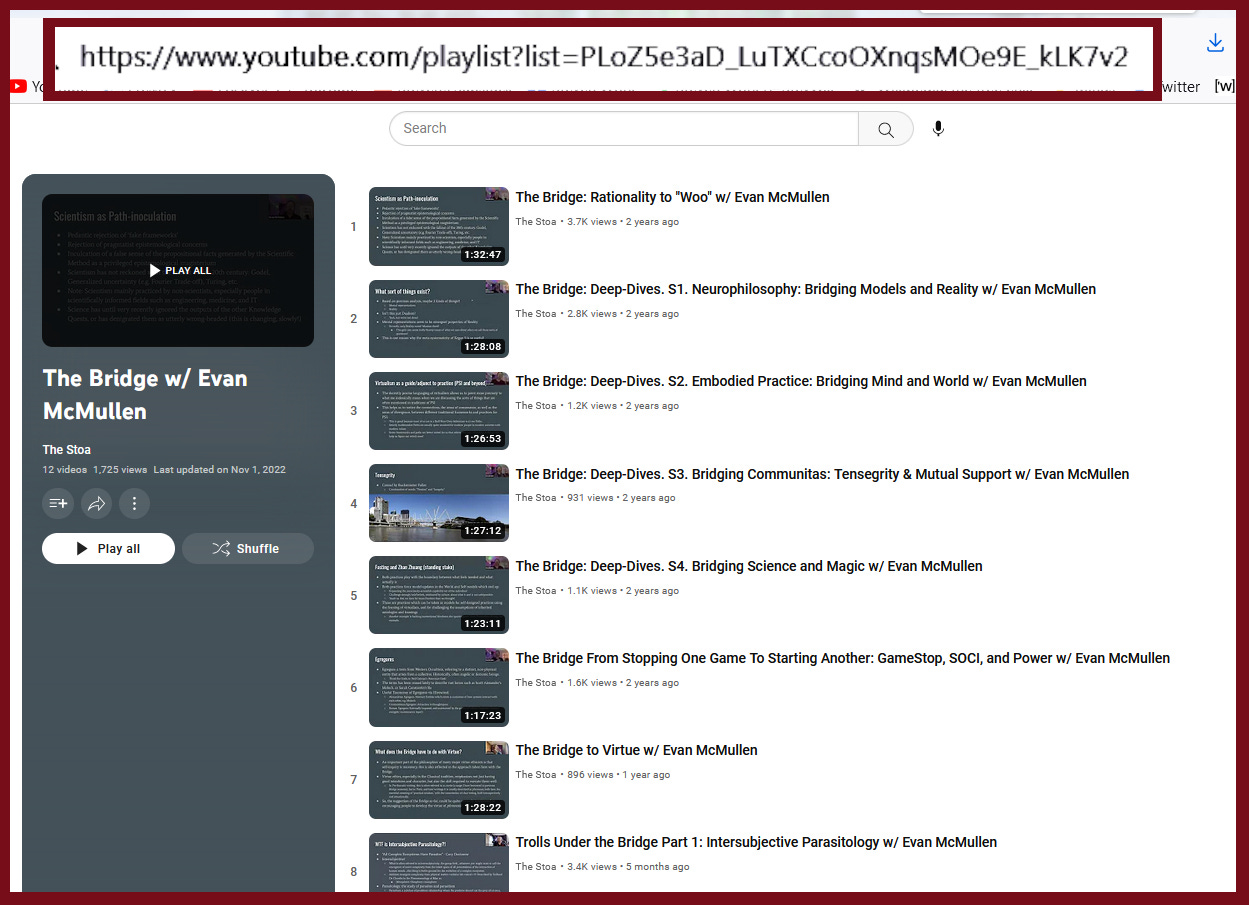This screenshot has height=905, width=1249.
Task: Click the "1.1K views" text
Action: coord(592,591)
